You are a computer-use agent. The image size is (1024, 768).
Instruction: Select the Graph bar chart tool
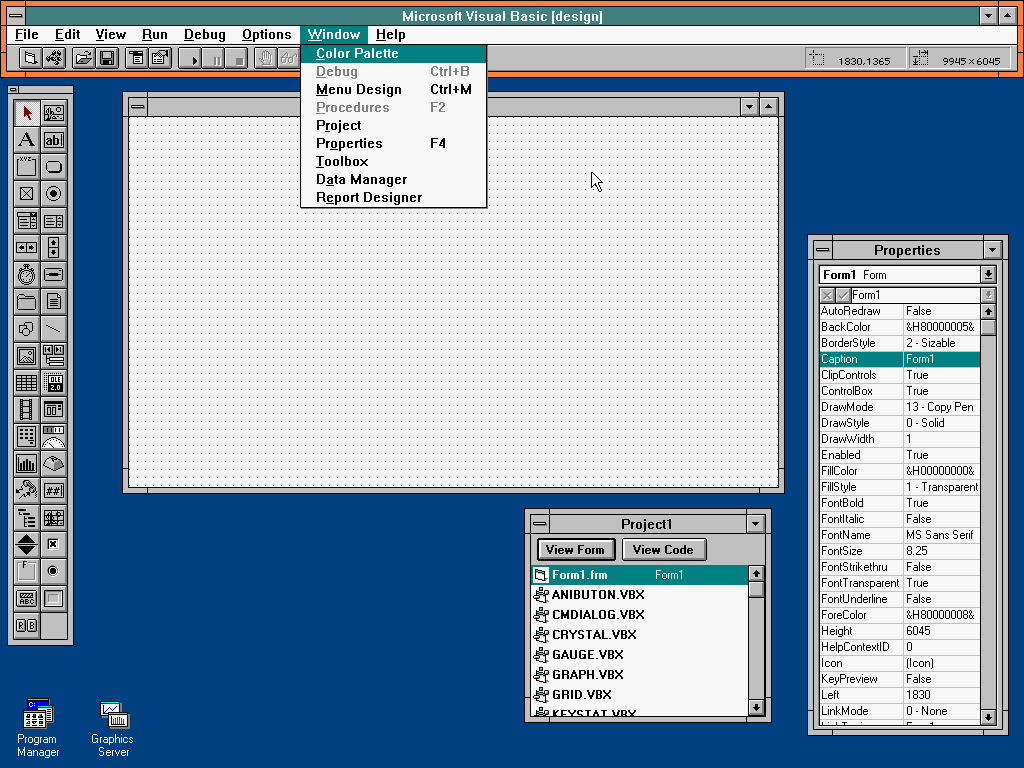click(x=27, y=464)
